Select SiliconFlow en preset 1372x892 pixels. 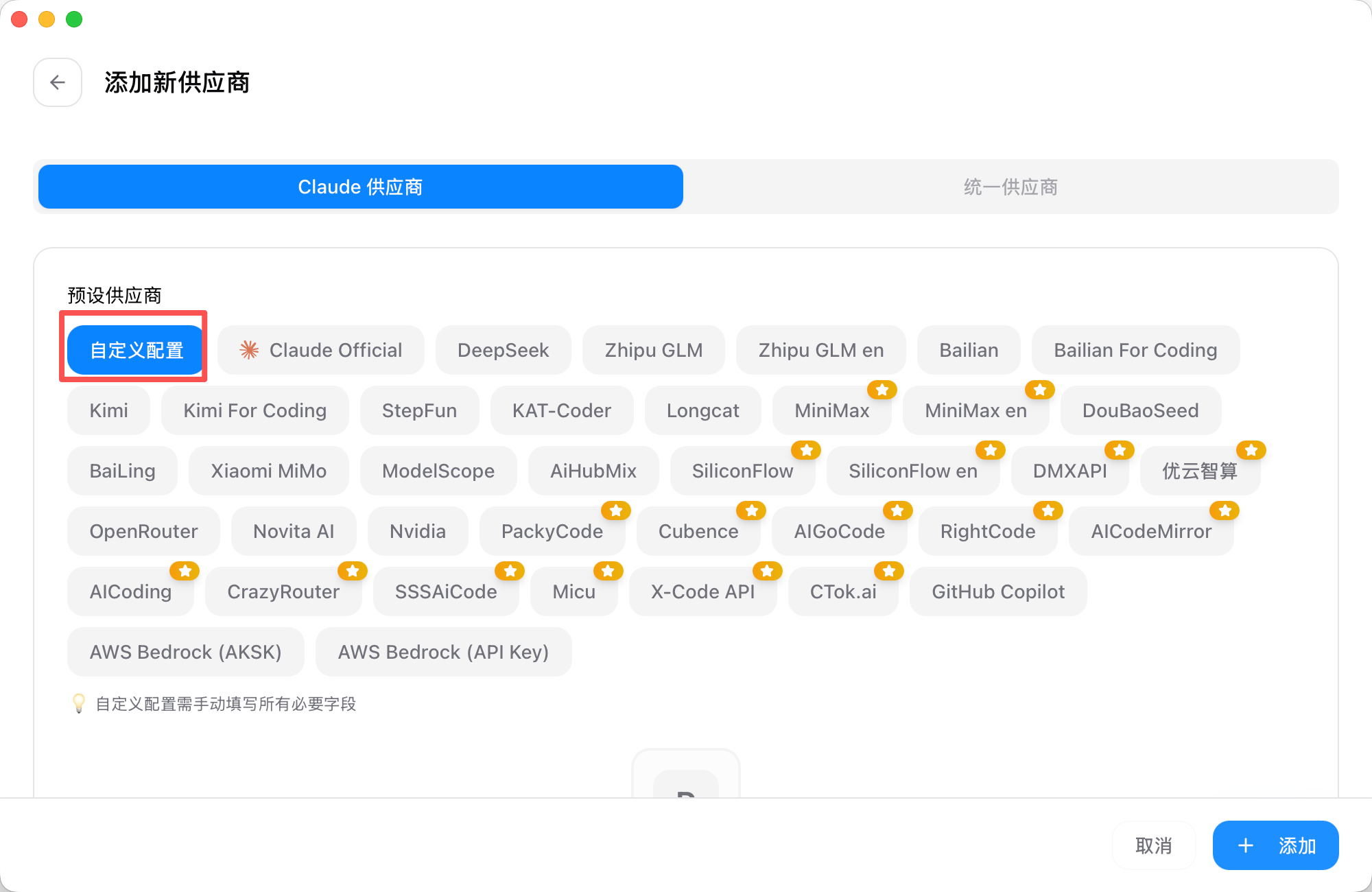tap(913, 471)
